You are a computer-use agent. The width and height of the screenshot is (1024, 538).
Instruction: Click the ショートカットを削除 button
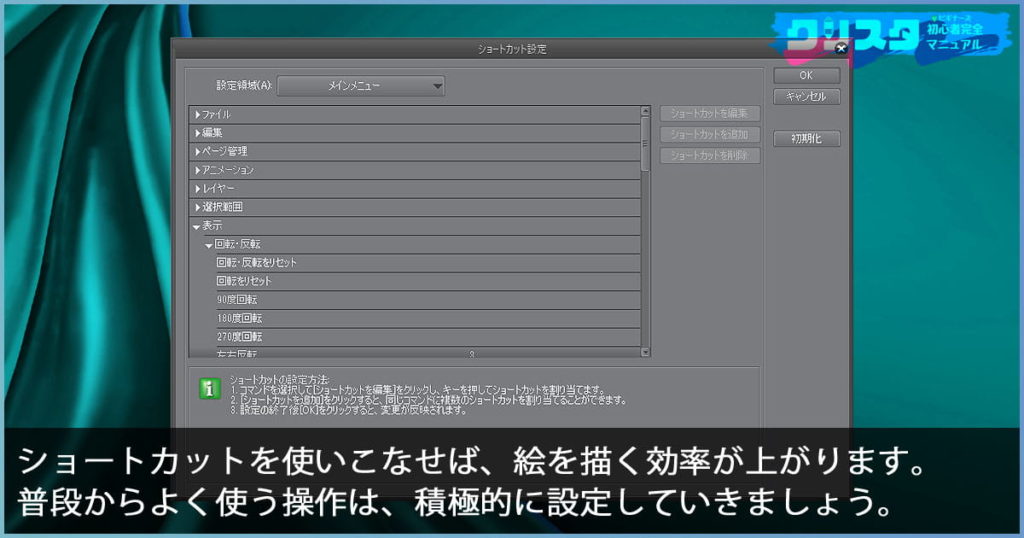[710, 155]
